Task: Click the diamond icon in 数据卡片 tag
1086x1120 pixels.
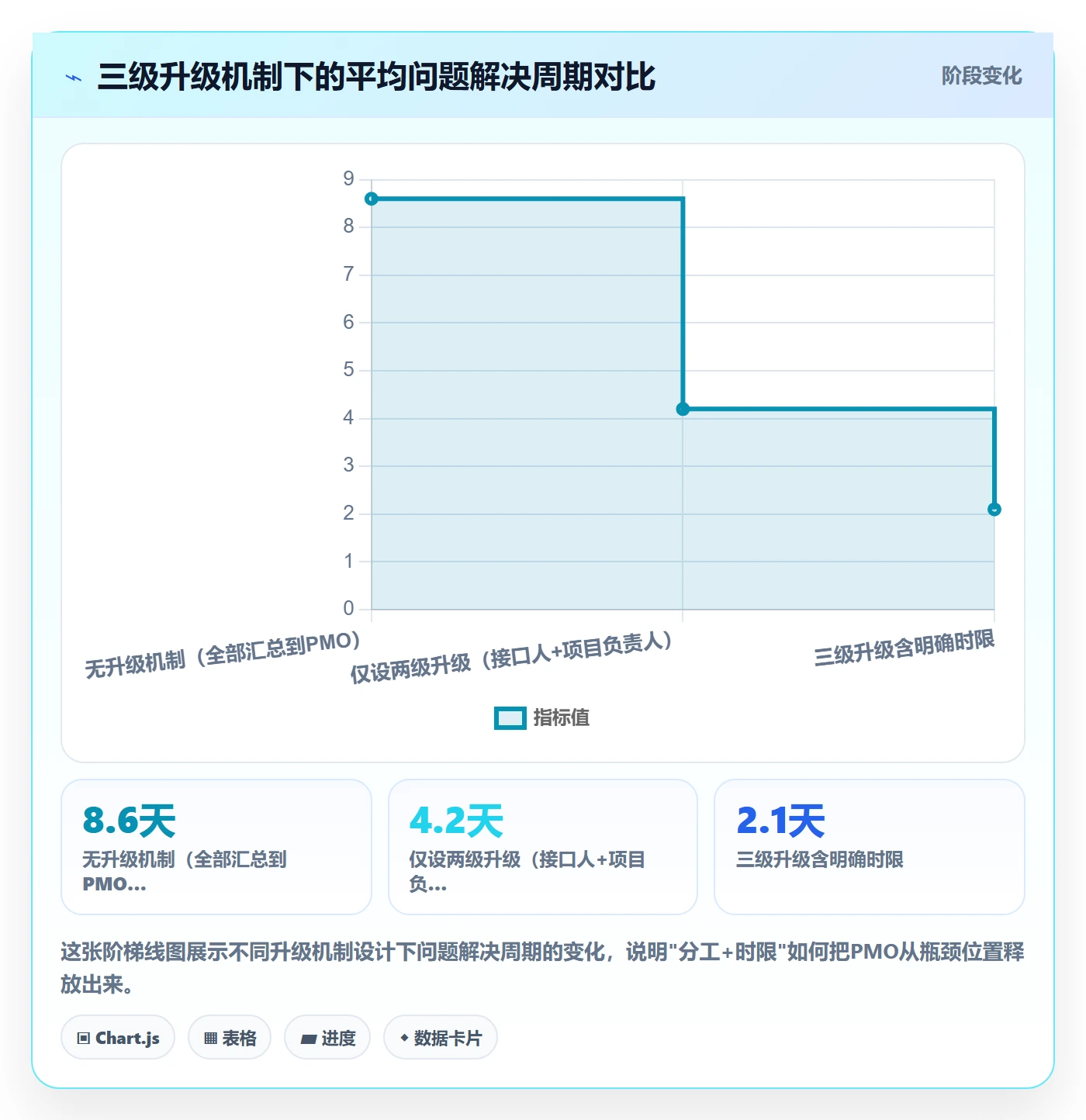Action: coord(404,1038)
